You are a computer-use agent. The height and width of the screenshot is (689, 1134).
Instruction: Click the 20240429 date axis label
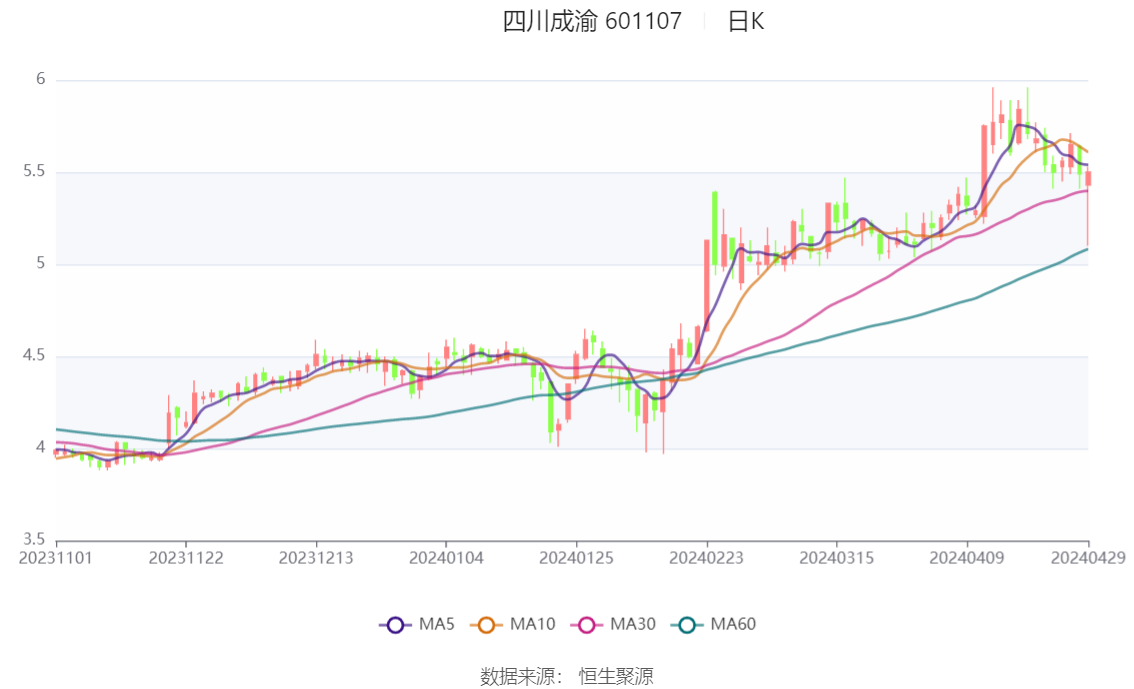click(1088, 558)
